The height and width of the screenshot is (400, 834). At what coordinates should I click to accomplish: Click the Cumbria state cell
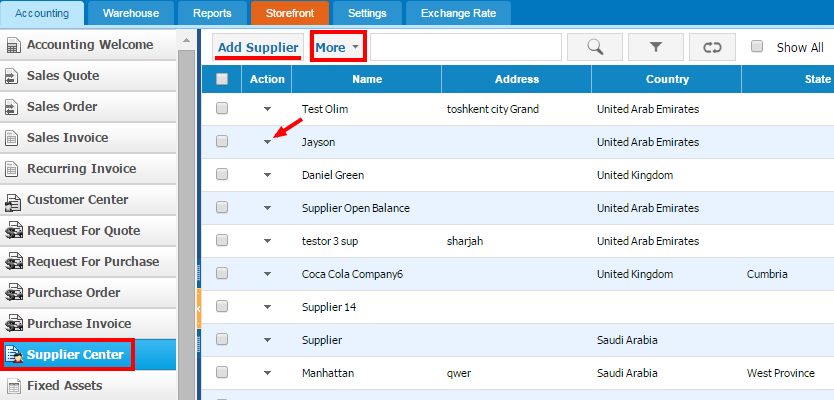(x=767, y=274)
